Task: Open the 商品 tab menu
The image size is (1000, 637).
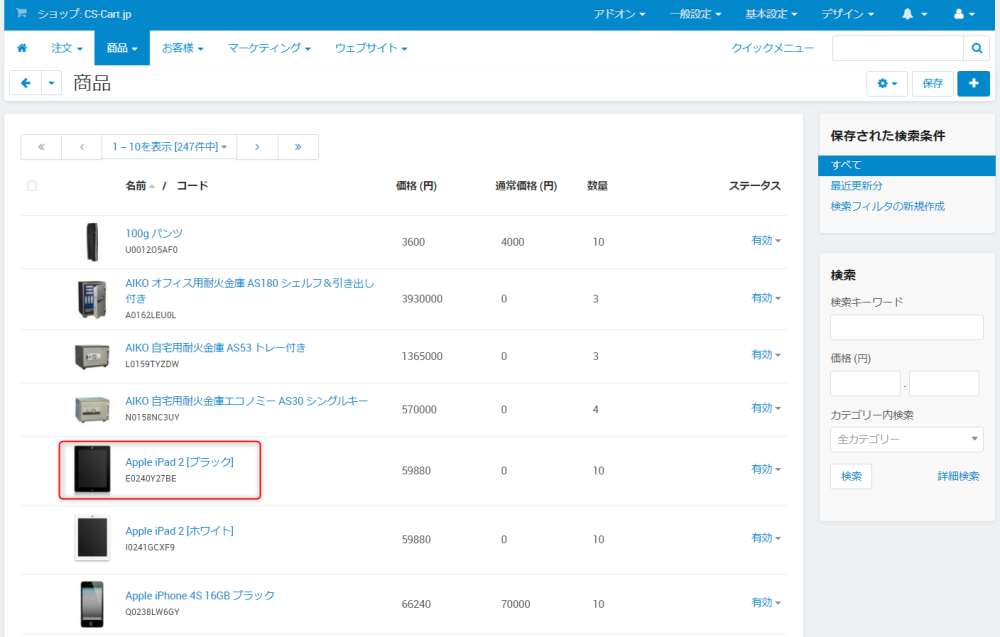Action: pos(122,48)
